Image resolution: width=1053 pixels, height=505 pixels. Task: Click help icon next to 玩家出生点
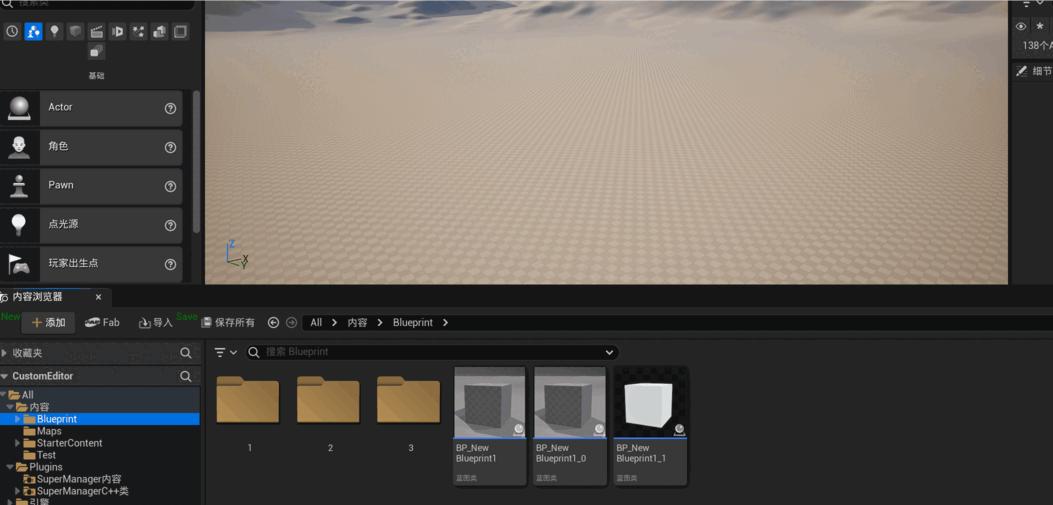coord(170,265)
